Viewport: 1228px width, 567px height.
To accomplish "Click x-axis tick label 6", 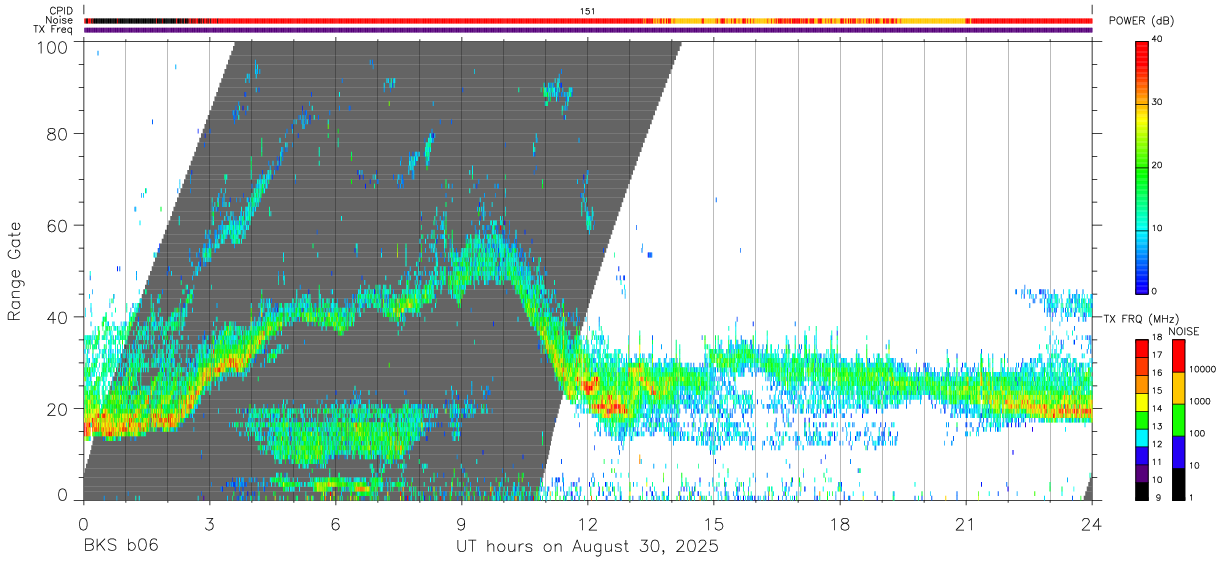I will [x=335, y=524].
